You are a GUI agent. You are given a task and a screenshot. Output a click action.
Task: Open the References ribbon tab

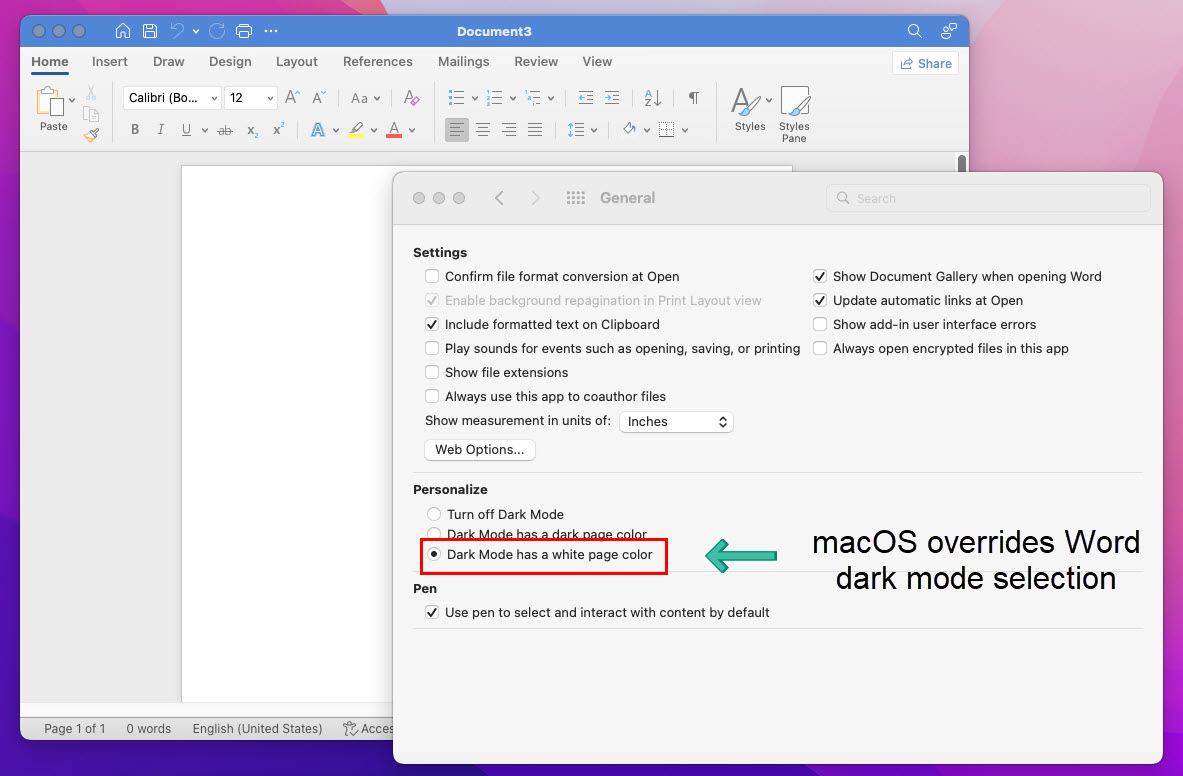tap(377, 62)
